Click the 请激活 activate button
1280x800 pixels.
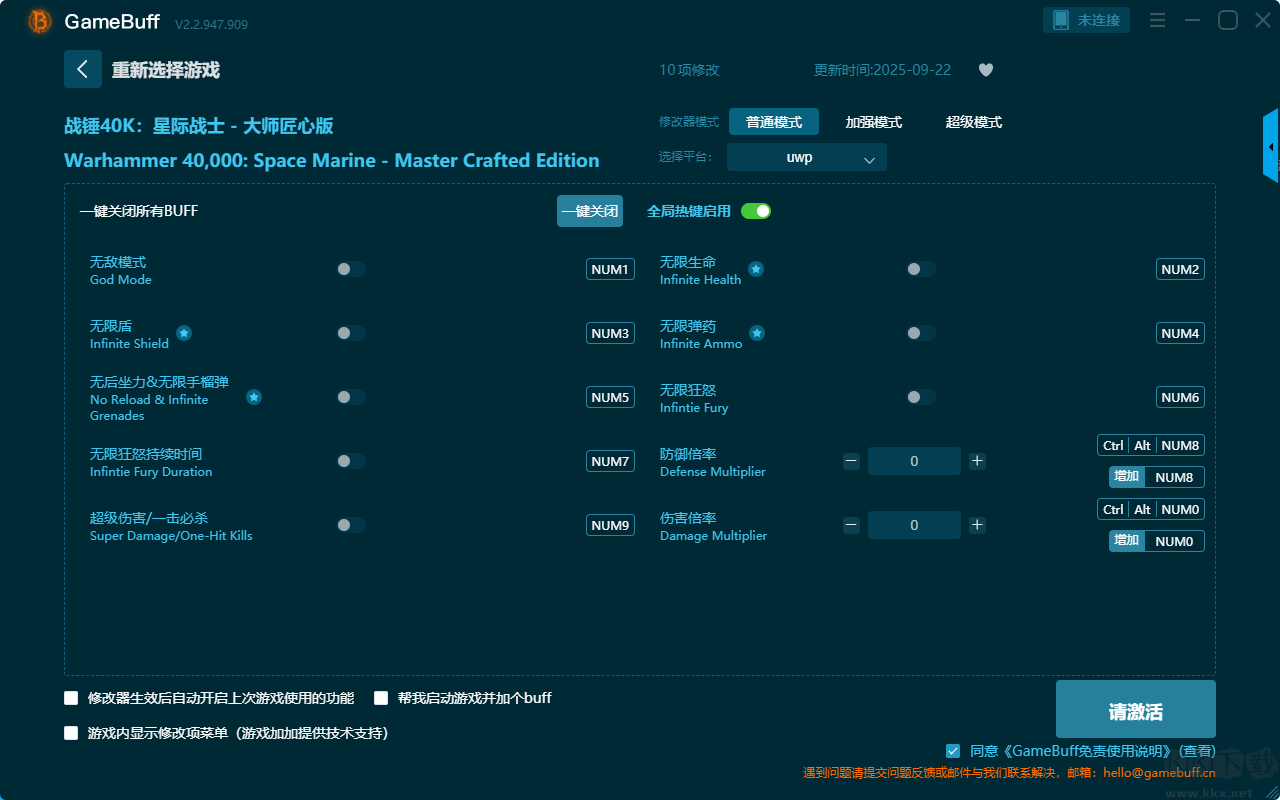pyautogui.click(x=1136, y=710)
